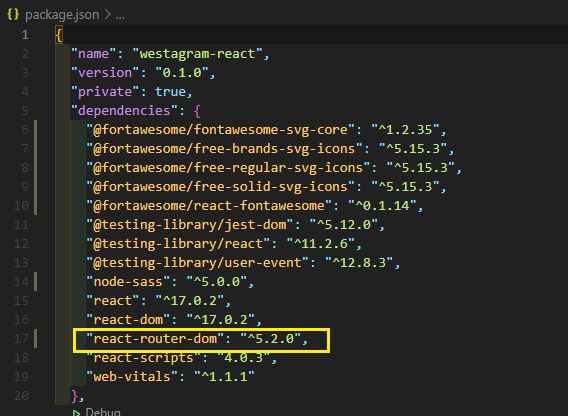
Task: Click the "node-sass" key
Action: 128,282
